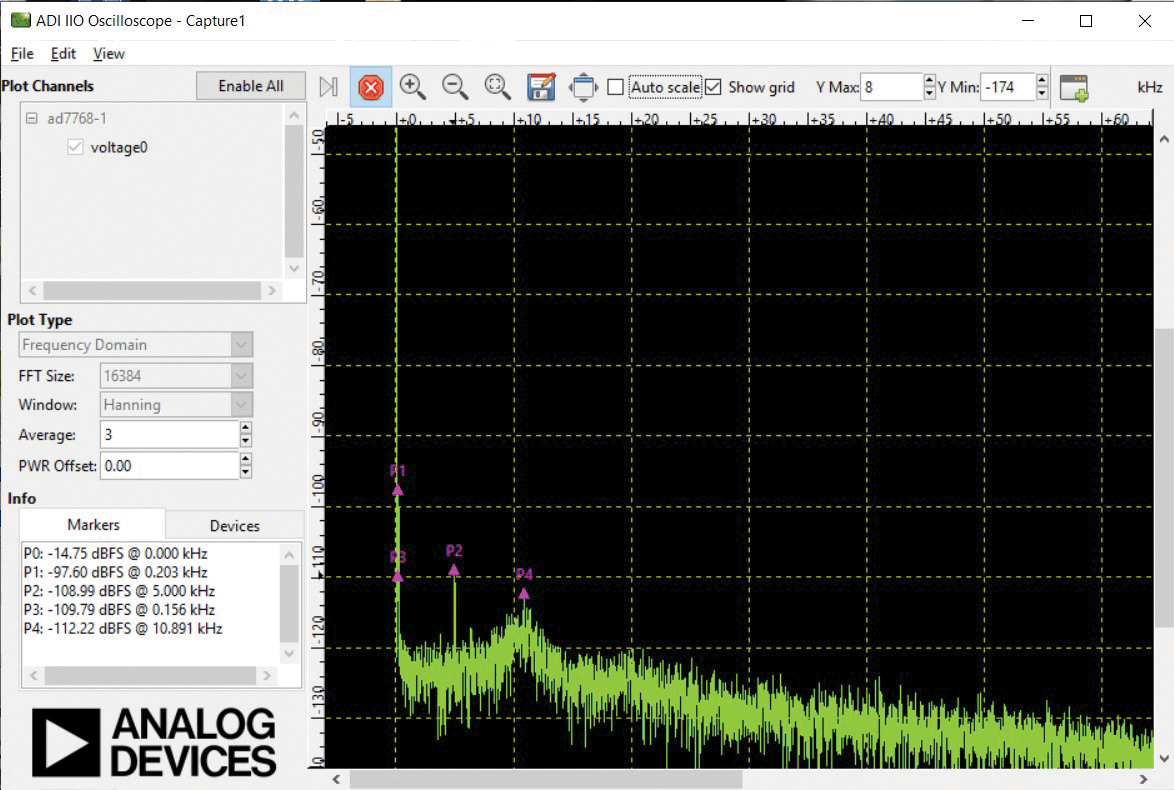The width and height of the screenshot is (1174, 790).
Task: Zoom out of the plot
Action: point(455,87)
